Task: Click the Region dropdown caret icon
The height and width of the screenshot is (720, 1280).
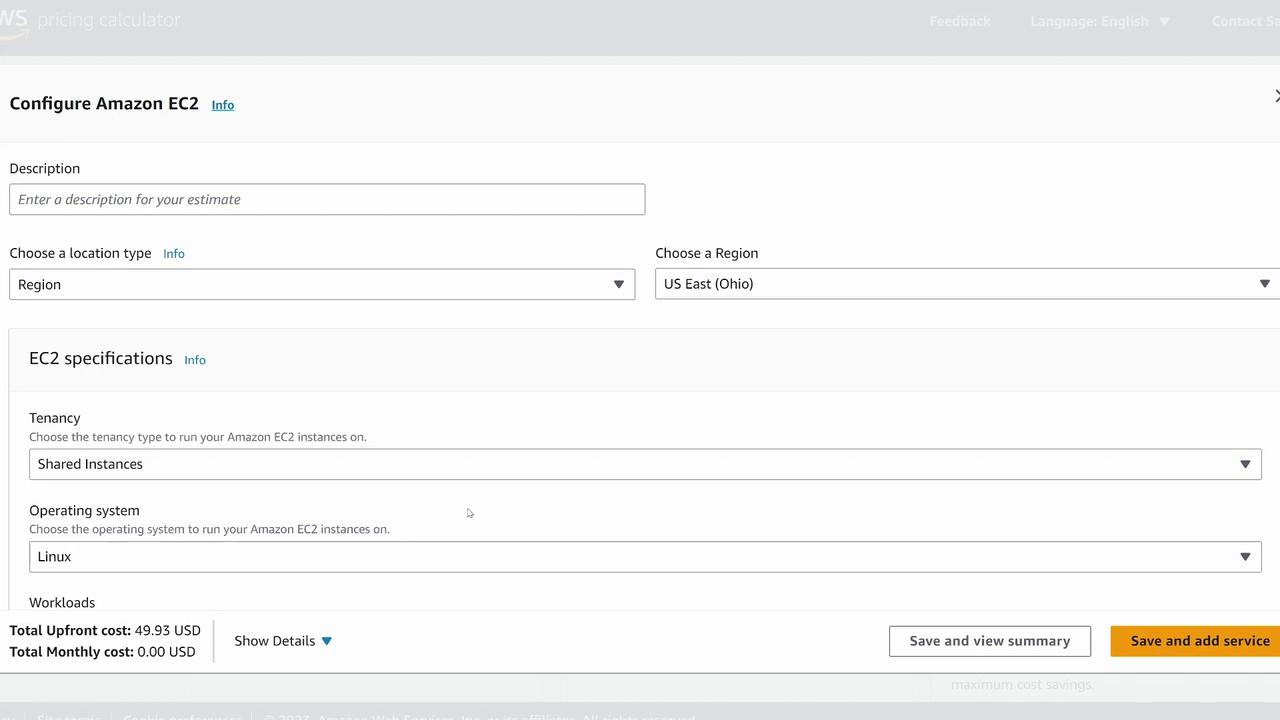Action: coord(1264,284)
